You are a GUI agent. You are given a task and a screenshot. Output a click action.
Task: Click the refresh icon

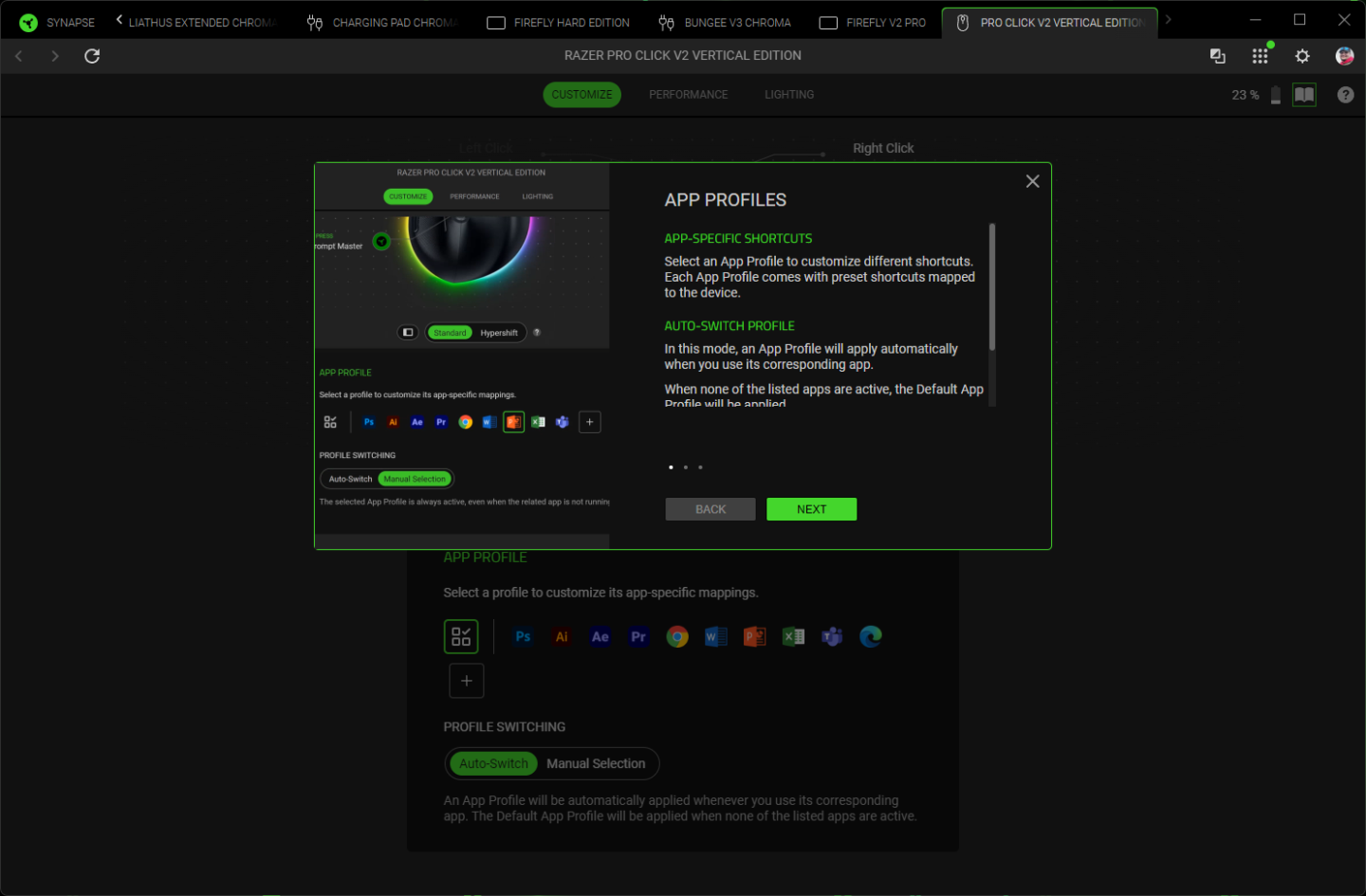92,56
